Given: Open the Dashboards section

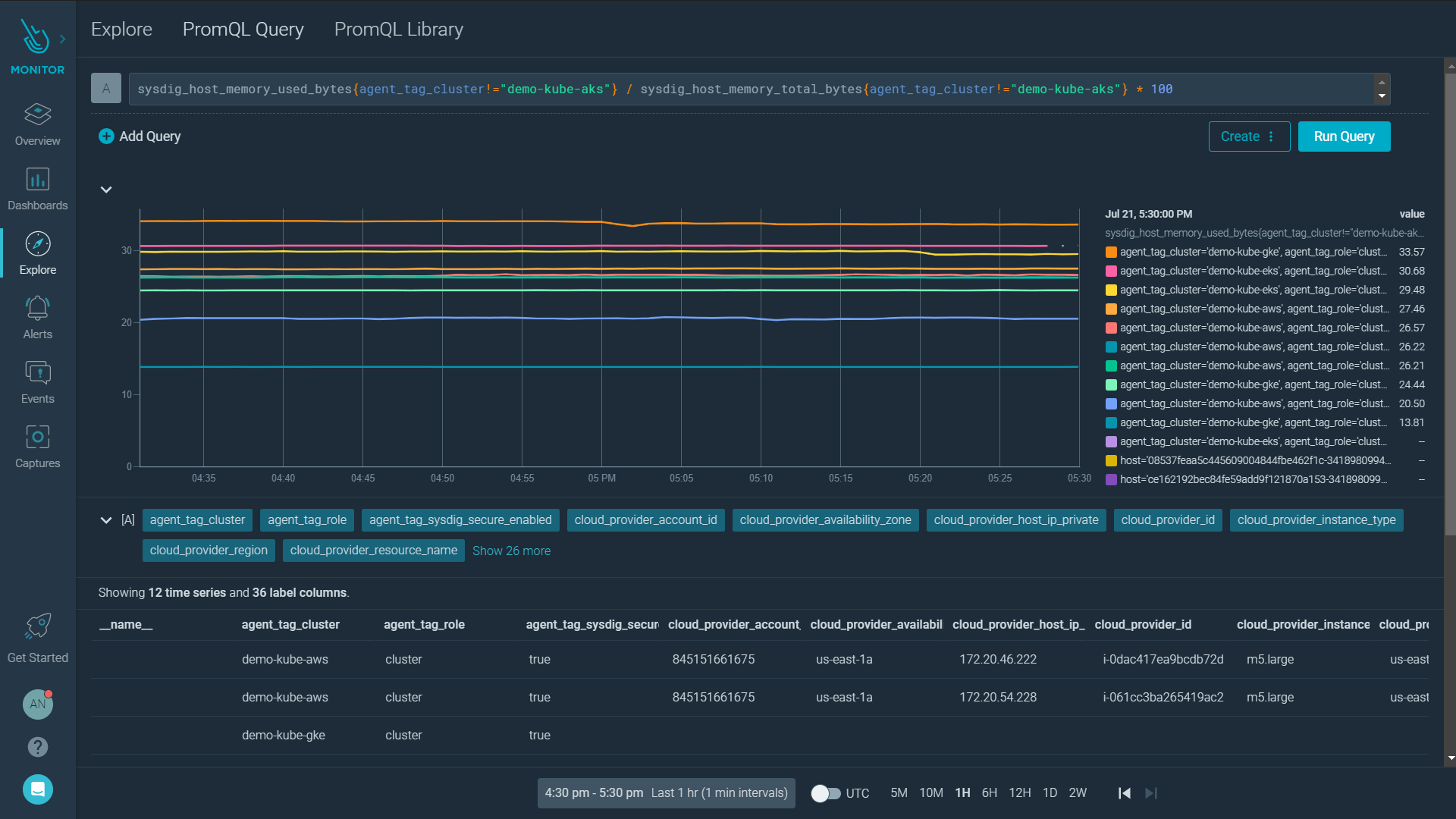Looking at the screenshot, I should 37,189.
